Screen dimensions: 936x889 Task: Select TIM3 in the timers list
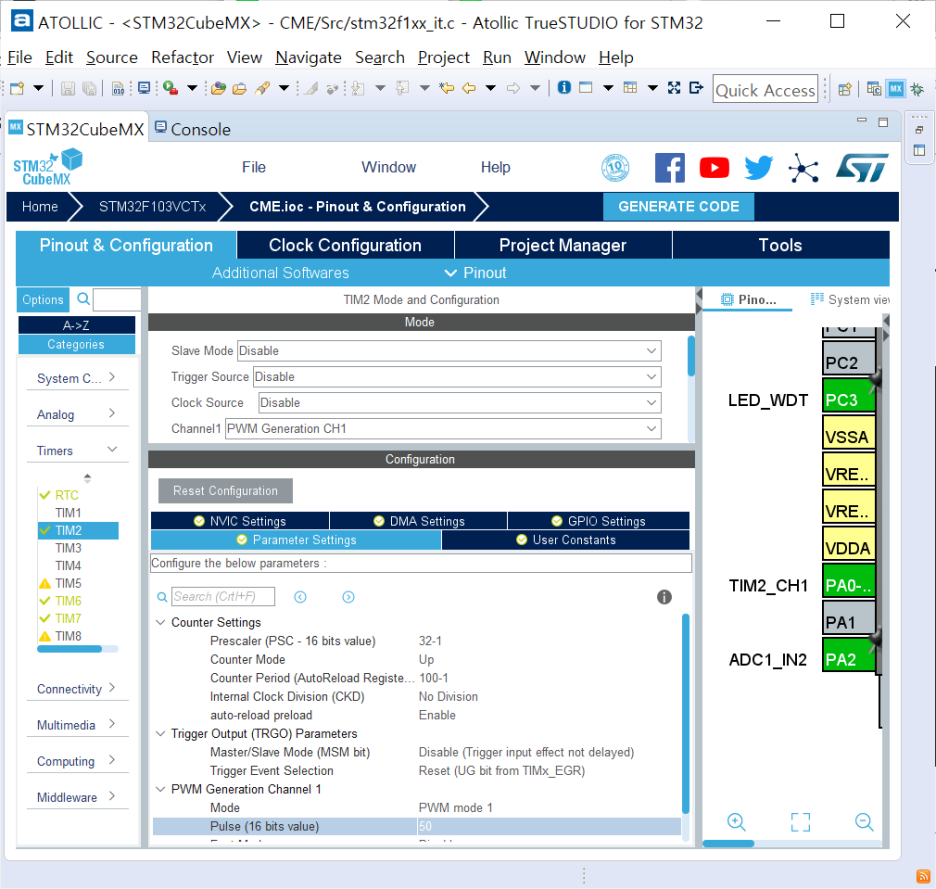coord(68,547)
